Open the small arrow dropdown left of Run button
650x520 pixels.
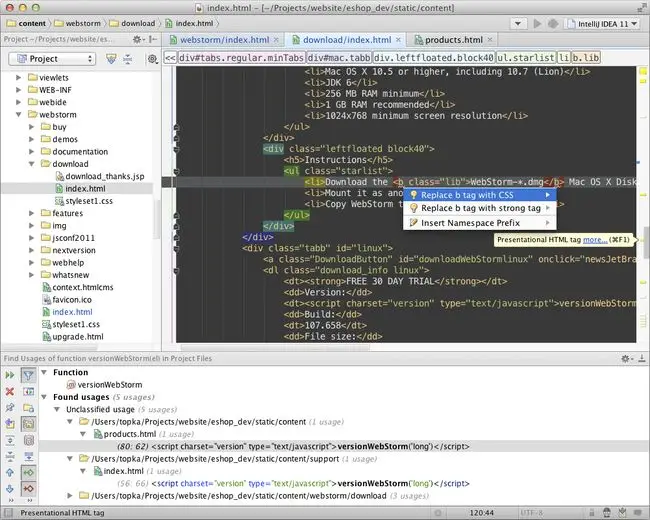[518, 24]
